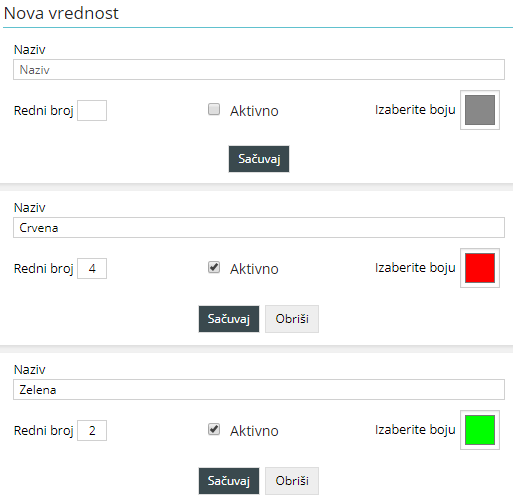Save the Crvena entry with Sačuvaj

click(x=229, y=319)
